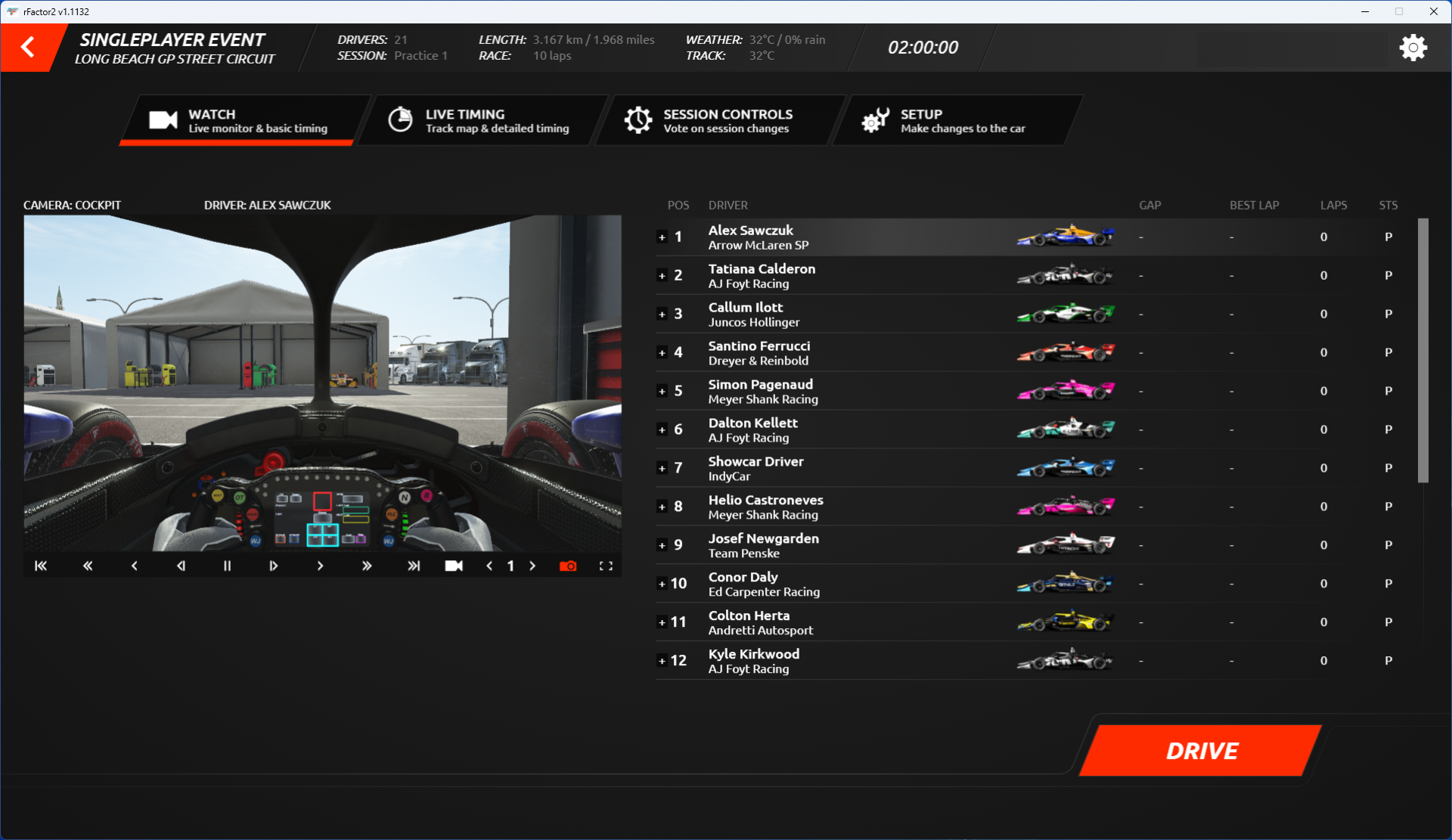Fast rewind the replay

(x=88, y=566)
